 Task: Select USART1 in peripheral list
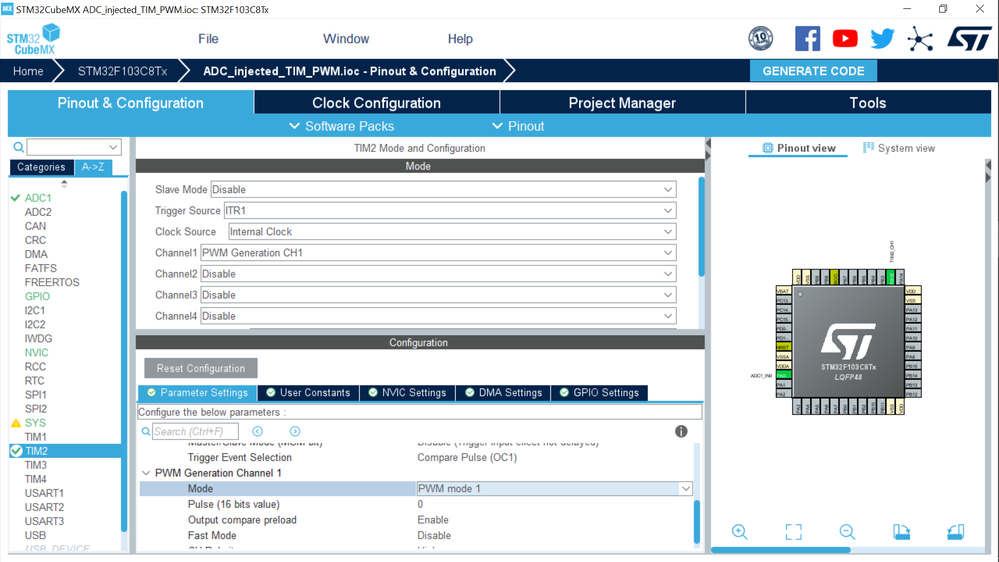point(44,493)
